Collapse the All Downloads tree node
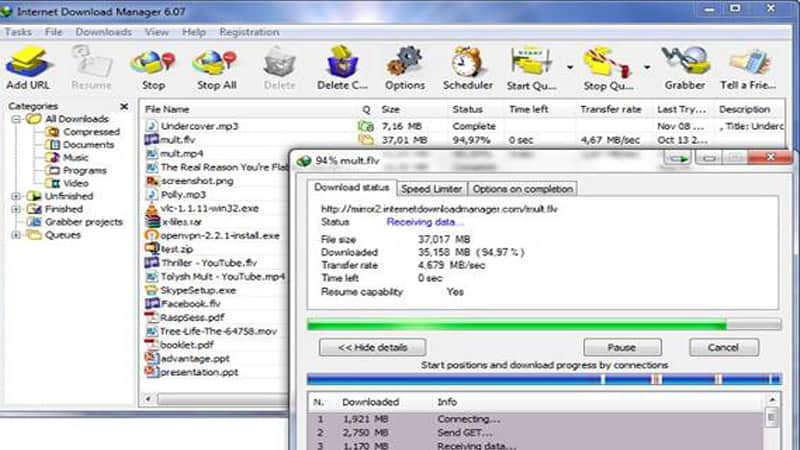This screenshot has width=800, height=450. point(16,120)
